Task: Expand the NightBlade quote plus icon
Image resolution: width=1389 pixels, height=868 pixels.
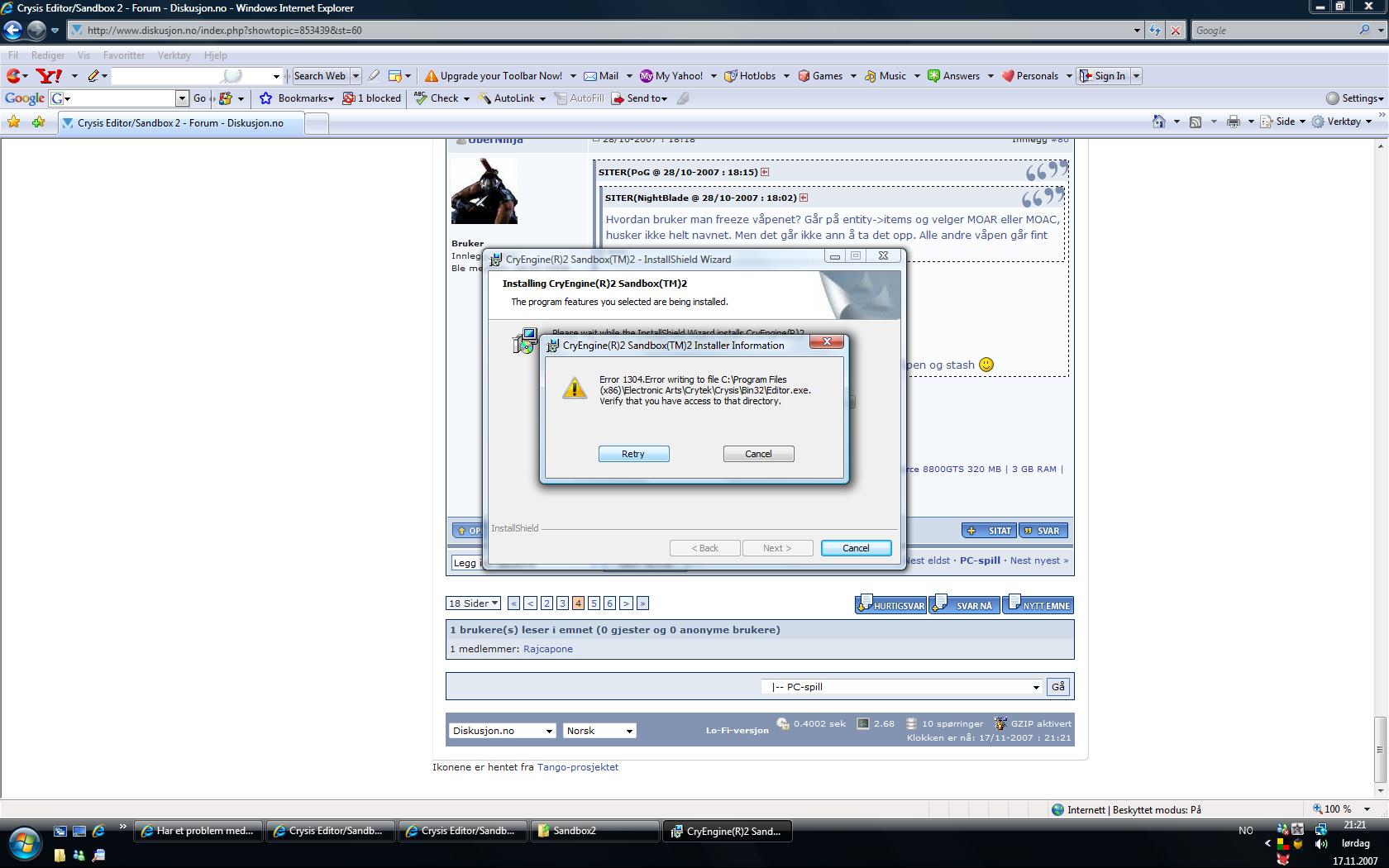Action: tap(804, 198)
